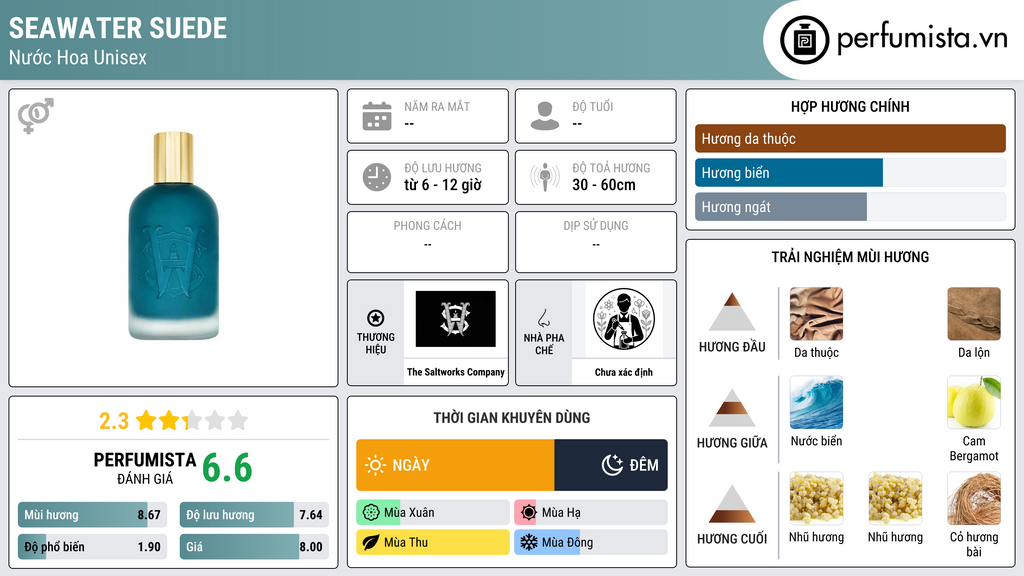The image size is (1024, 576).
Task: Click the perfumer illustration above Chưa xác định
Action: coord(624,319)
